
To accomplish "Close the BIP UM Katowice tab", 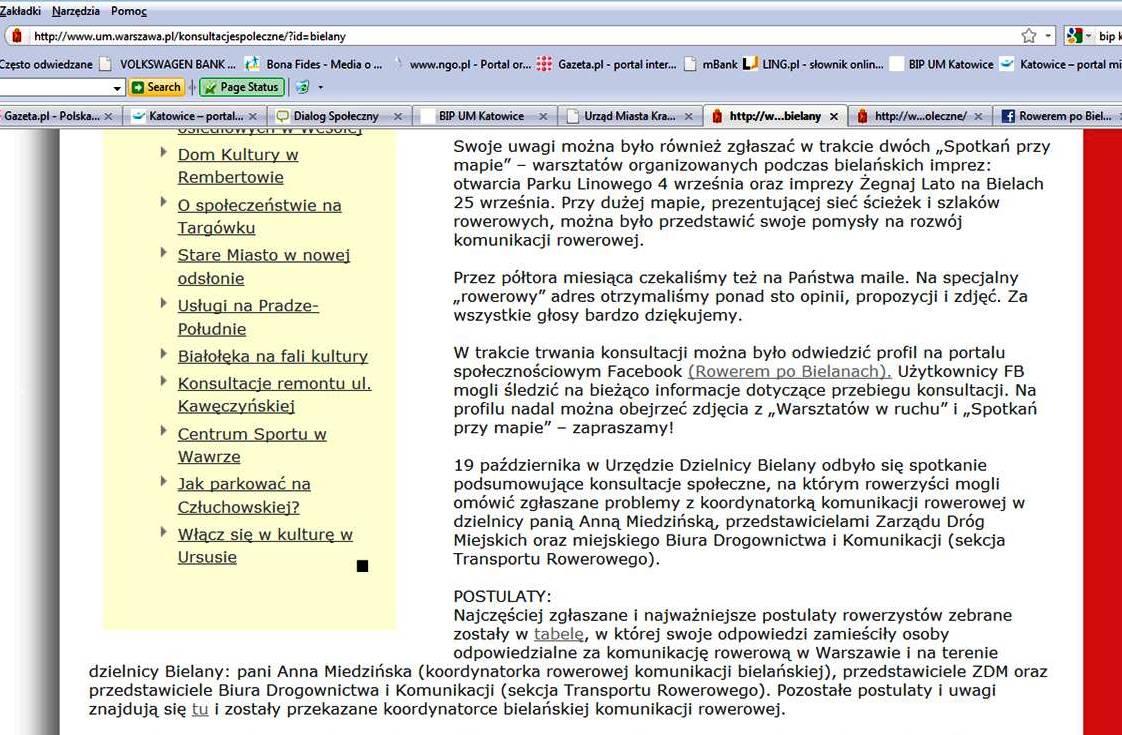I will tap(543, 116).
